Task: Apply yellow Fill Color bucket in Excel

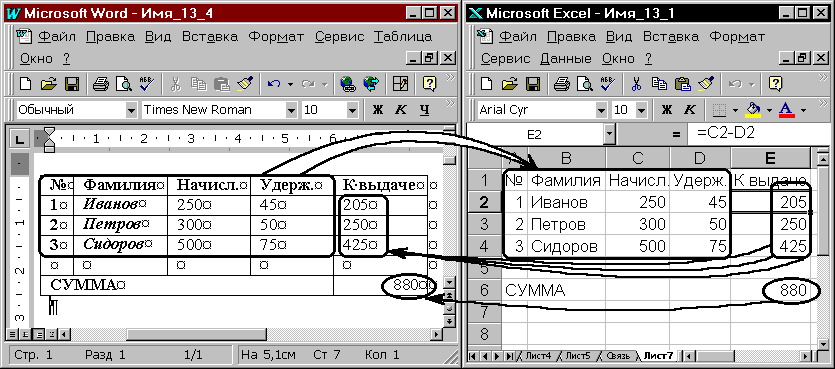Action: click(x=754, y=110)
